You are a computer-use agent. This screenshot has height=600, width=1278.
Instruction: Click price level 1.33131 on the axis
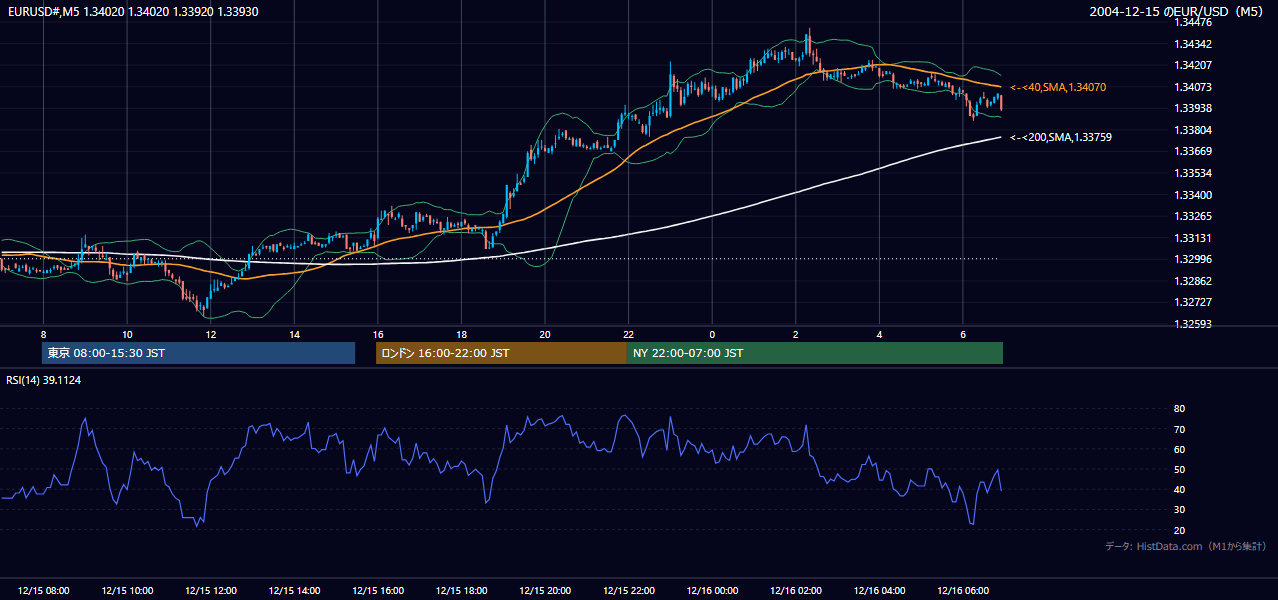(x=1193, y=238)
